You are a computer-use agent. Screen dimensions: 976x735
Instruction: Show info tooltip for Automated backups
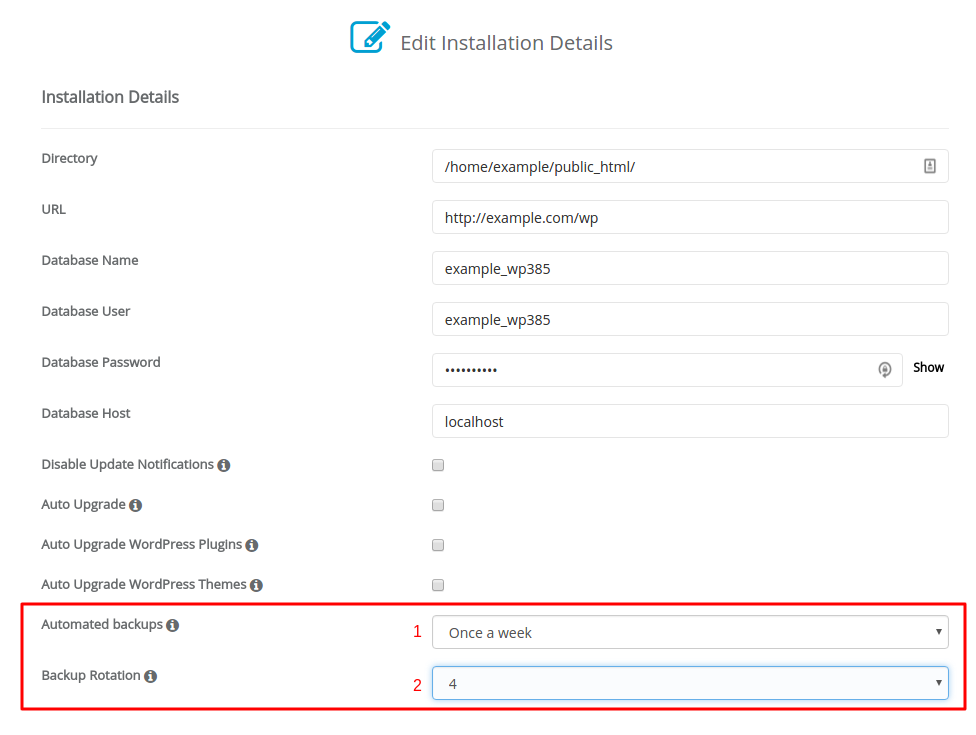point(173,625)
